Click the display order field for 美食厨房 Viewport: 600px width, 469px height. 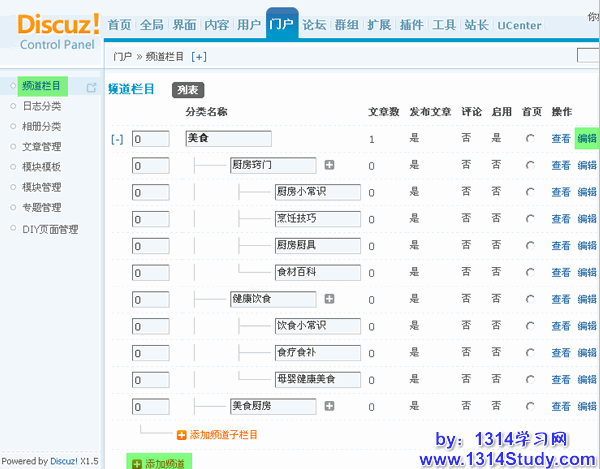[x=150, y=407]
